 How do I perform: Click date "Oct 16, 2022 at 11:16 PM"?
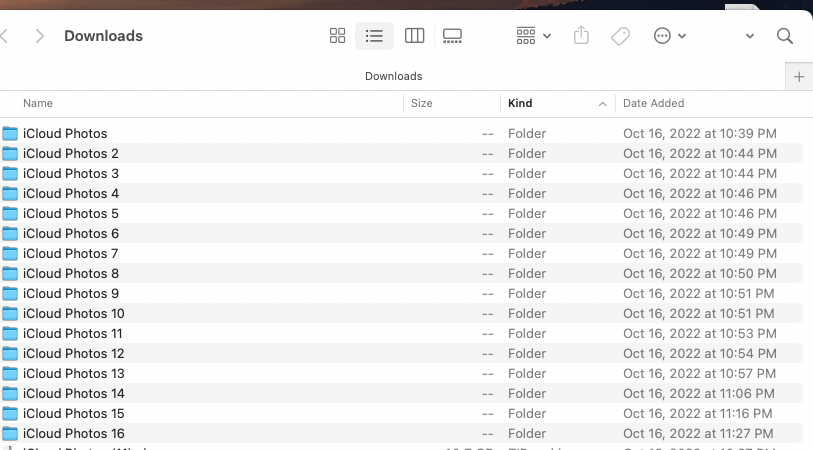coord(697,413)
